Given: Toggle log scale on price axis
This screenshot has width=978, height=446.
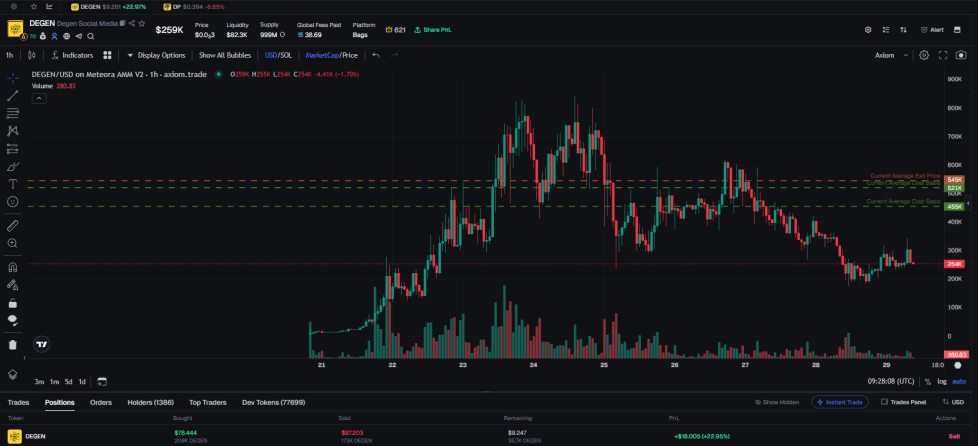Looking at the screenshot, I should coord(941,381).
